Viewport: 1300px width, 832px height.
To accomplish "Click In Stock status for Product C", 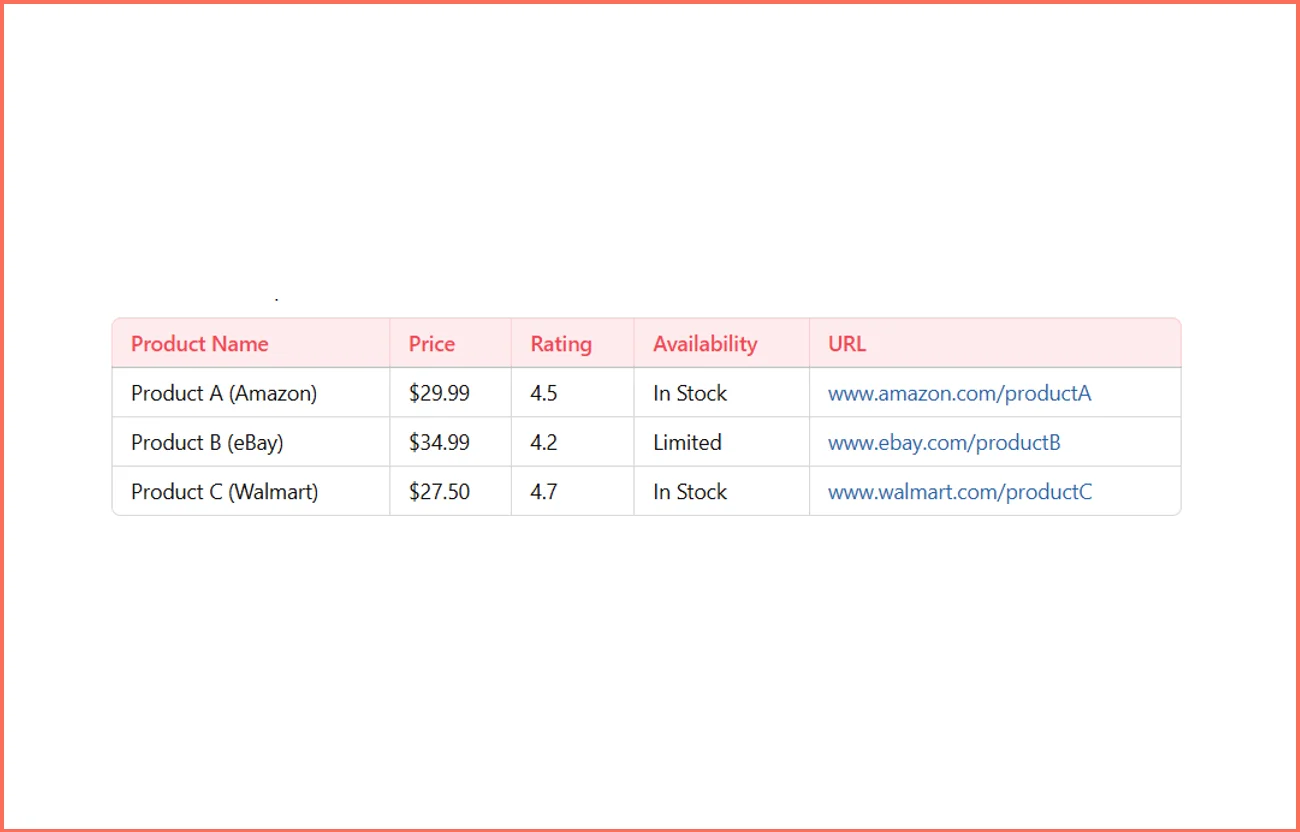I will coord(688,491).
